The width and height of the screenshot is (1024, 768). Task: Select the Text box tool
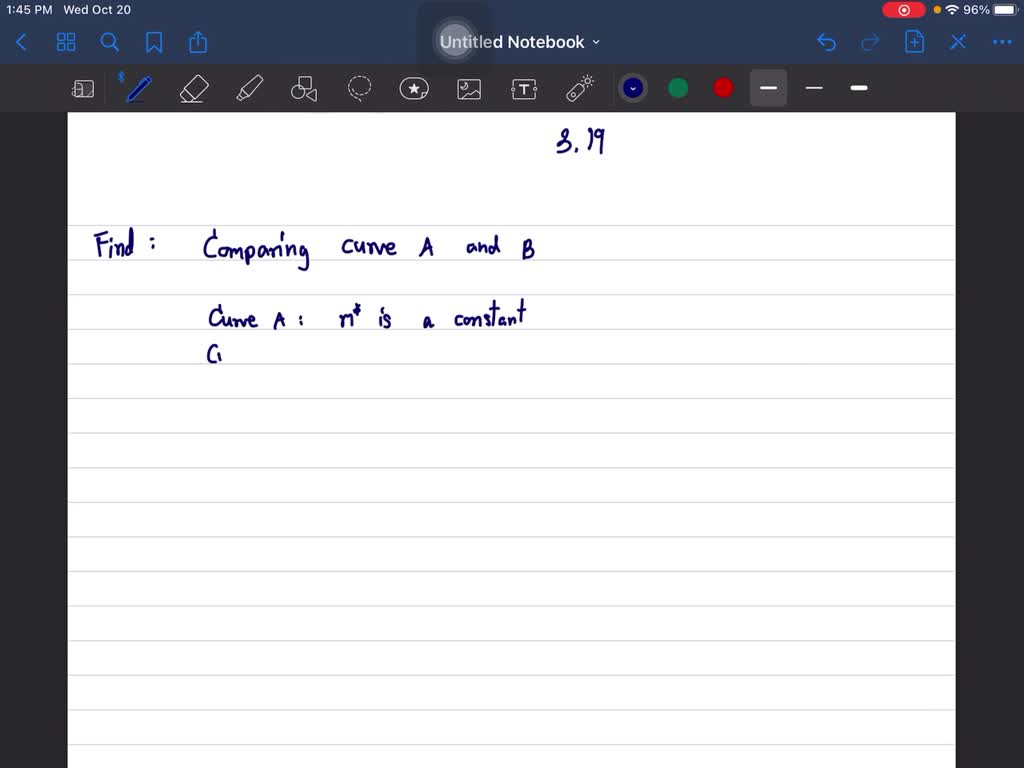click(x=524, y=89)
